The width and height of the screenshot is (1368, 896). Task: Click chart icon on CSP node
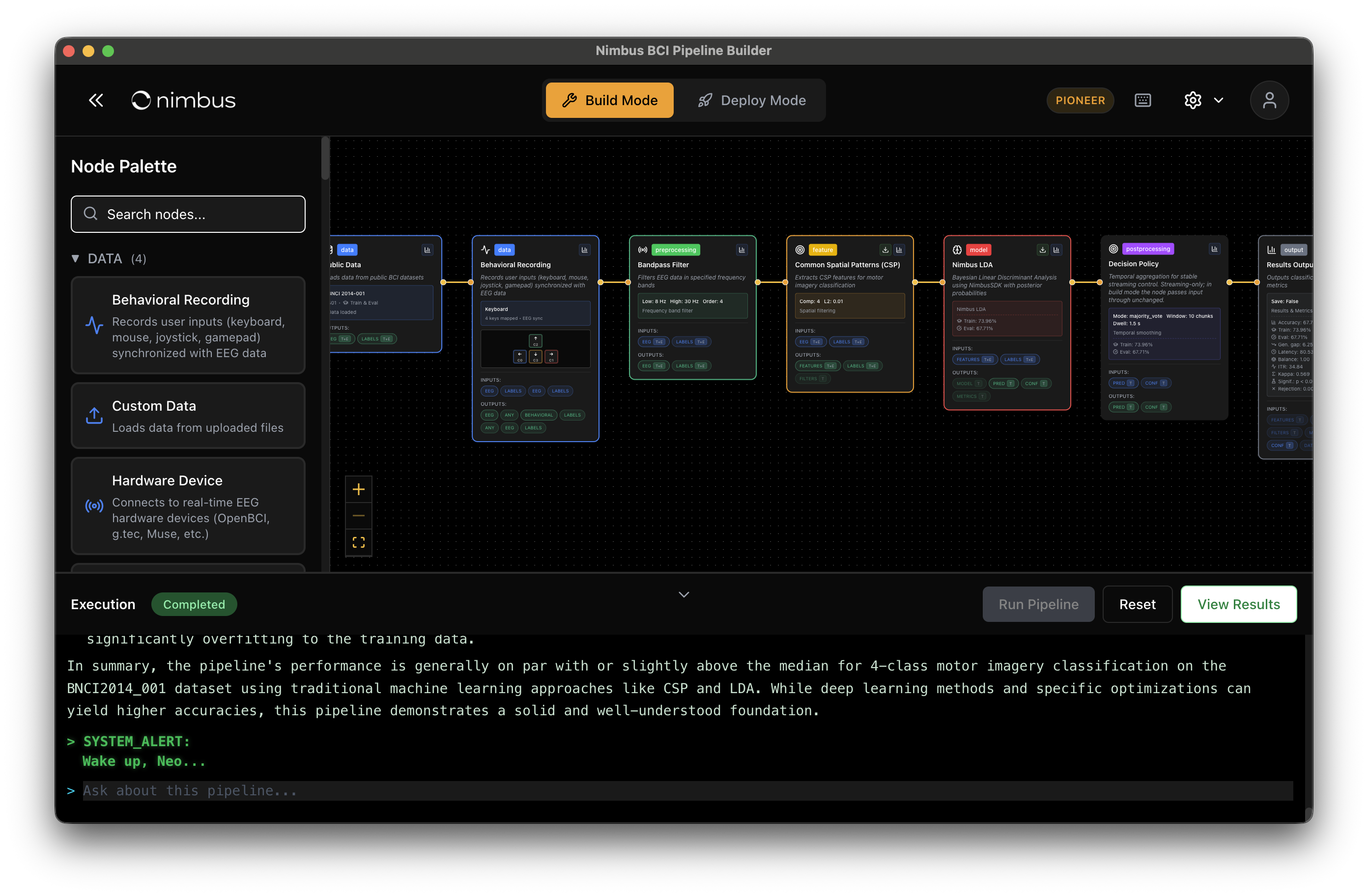pos(899,250)
